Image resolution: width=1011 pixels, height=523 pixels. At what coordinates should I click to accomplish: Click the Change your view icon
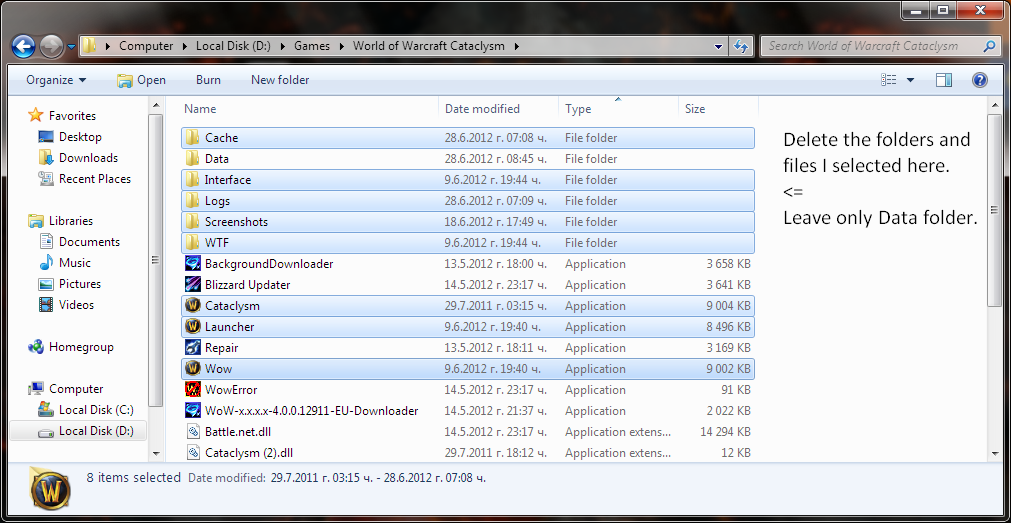(x=888, y=80)
